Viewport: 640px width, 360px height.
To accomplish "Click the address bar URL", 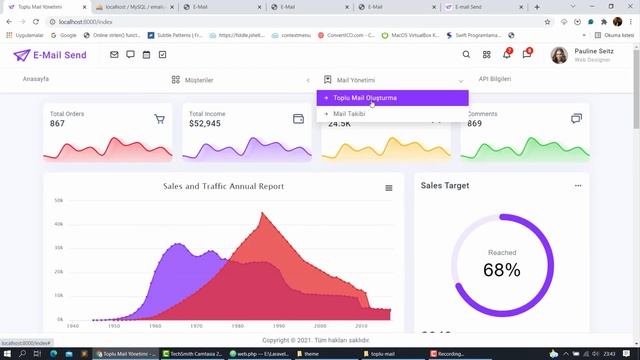I will pos(85,22).
